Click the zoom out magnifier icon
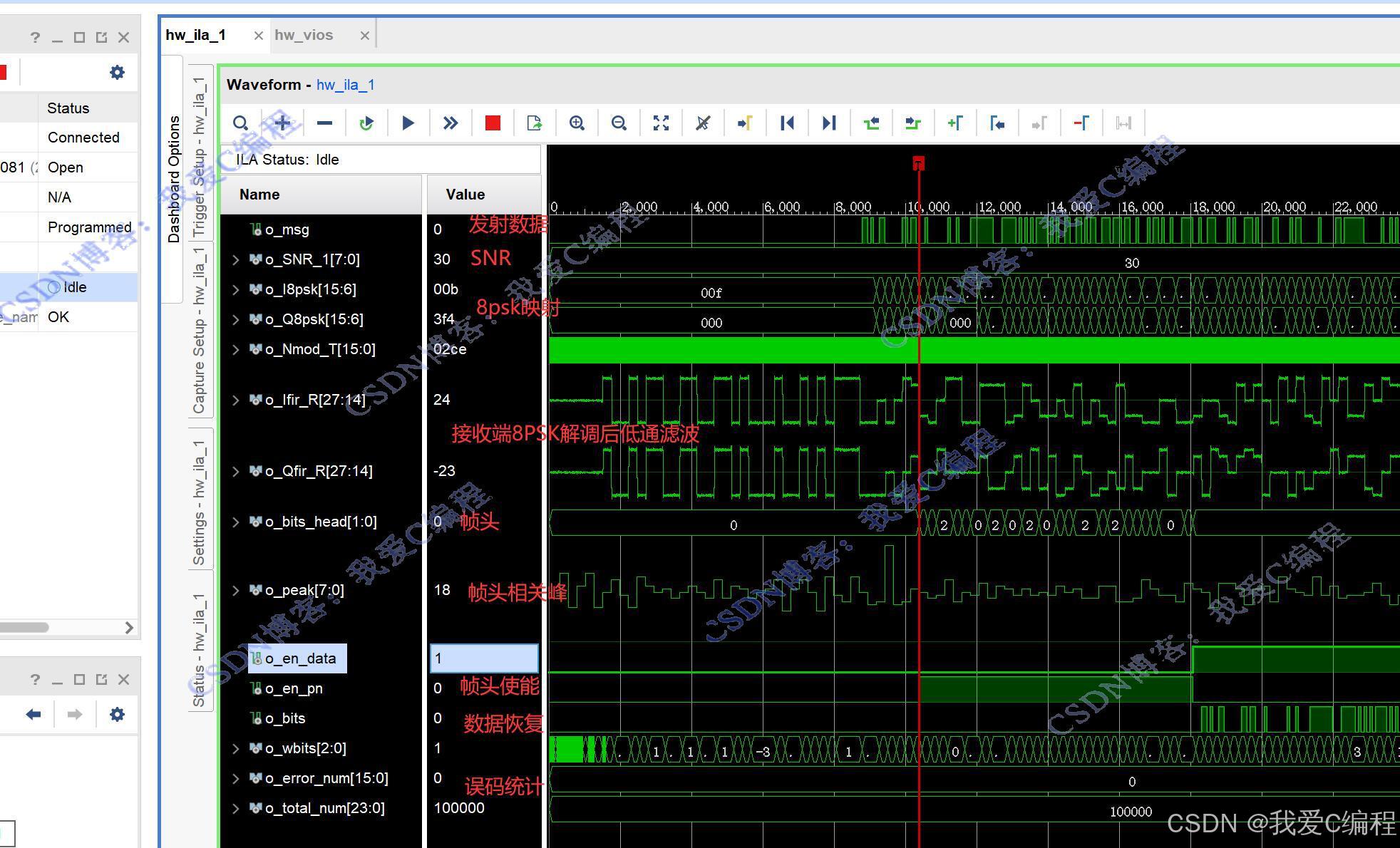The width and height of the screenshot is (1400, 848). 619,123
